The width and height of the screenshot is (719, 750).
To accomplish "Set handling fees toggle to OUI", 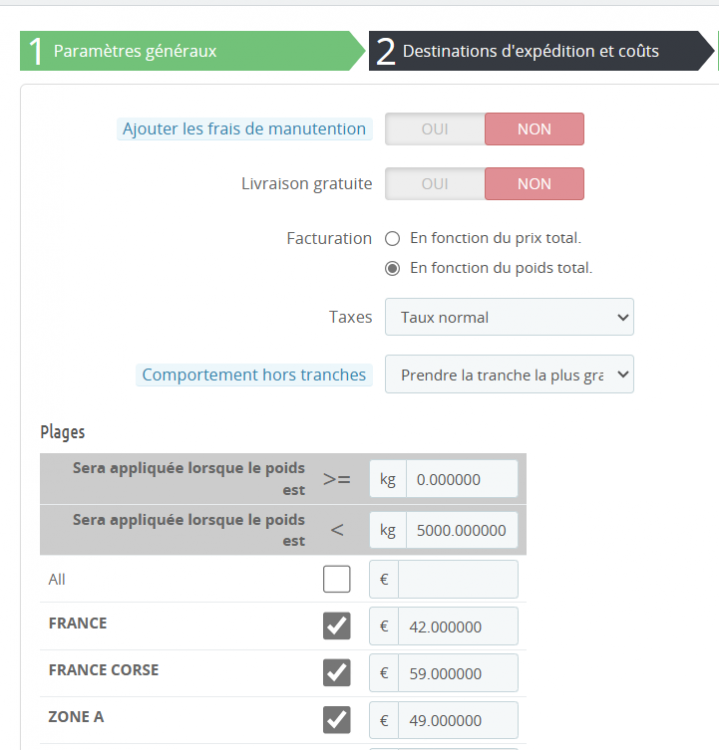I will [435, 129].
